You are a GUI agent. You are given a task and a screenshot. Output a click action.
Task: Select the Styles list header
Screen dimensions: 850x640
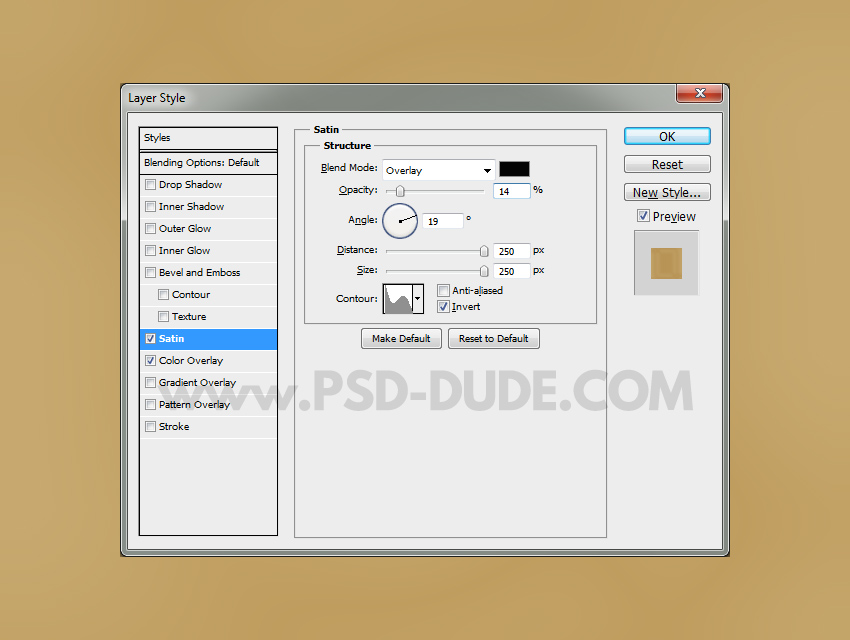point(208,138)
